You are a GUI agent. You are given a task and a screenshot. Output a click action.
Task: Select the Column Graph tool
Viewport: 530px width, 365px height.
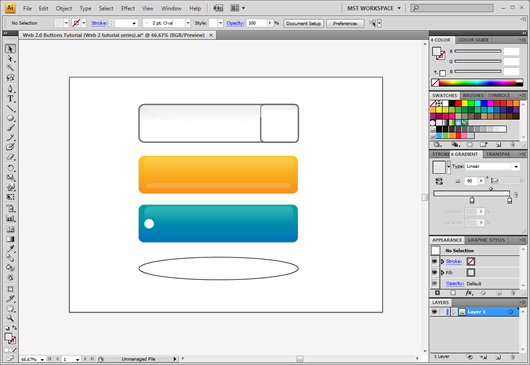coord(10,218)
